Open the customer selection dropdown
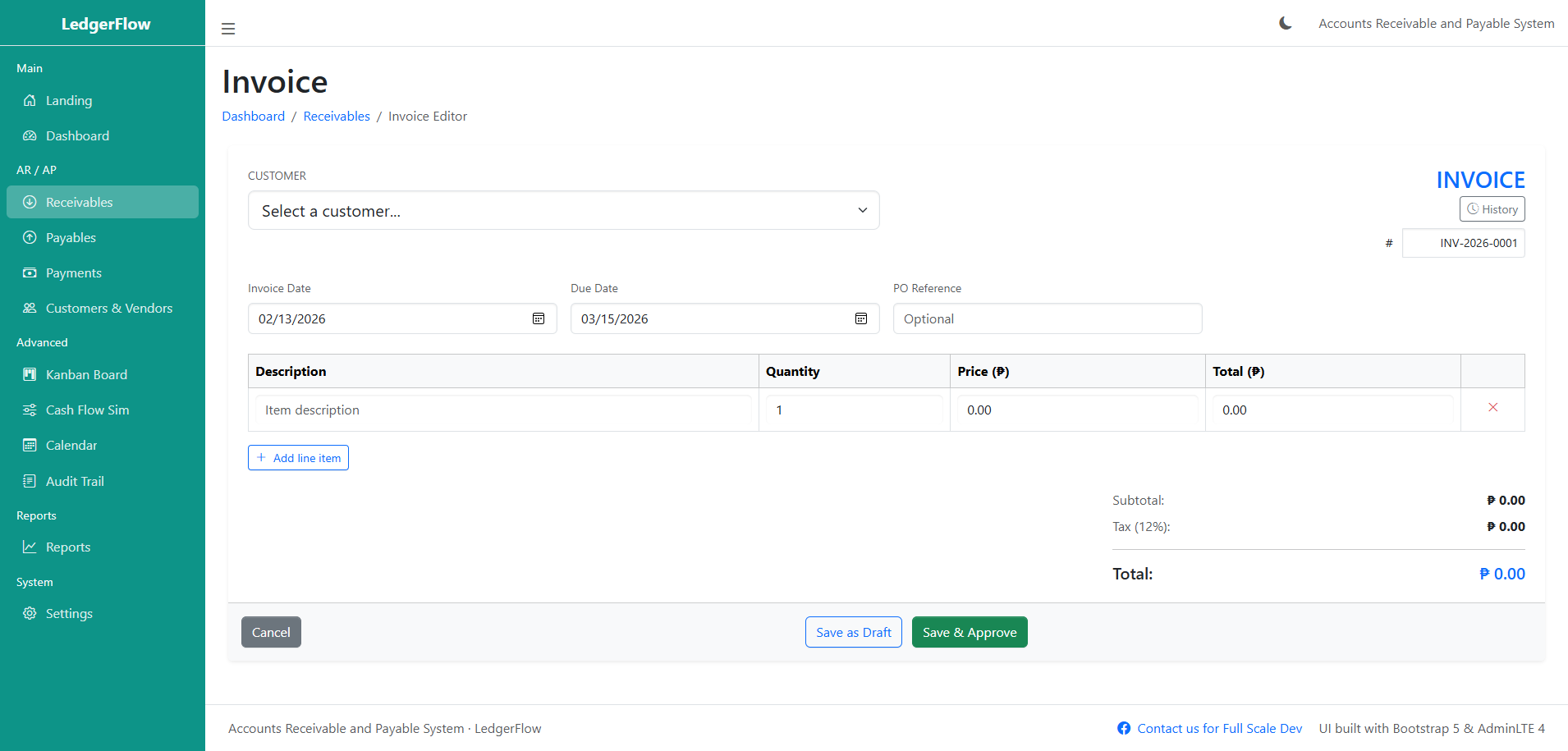Screen dimensions: 1568x751 tap(563, 210)
